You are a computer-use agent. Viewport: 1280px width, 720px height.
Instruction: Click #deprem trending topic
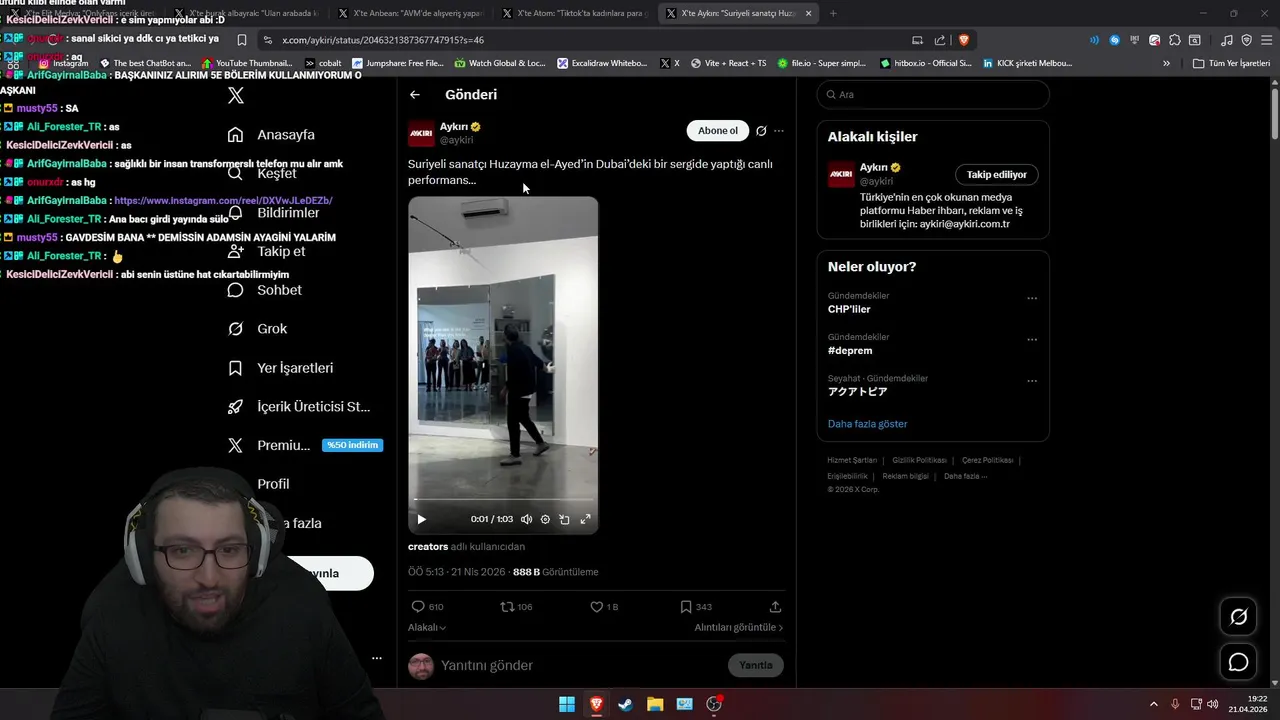[x=850, y=351]
